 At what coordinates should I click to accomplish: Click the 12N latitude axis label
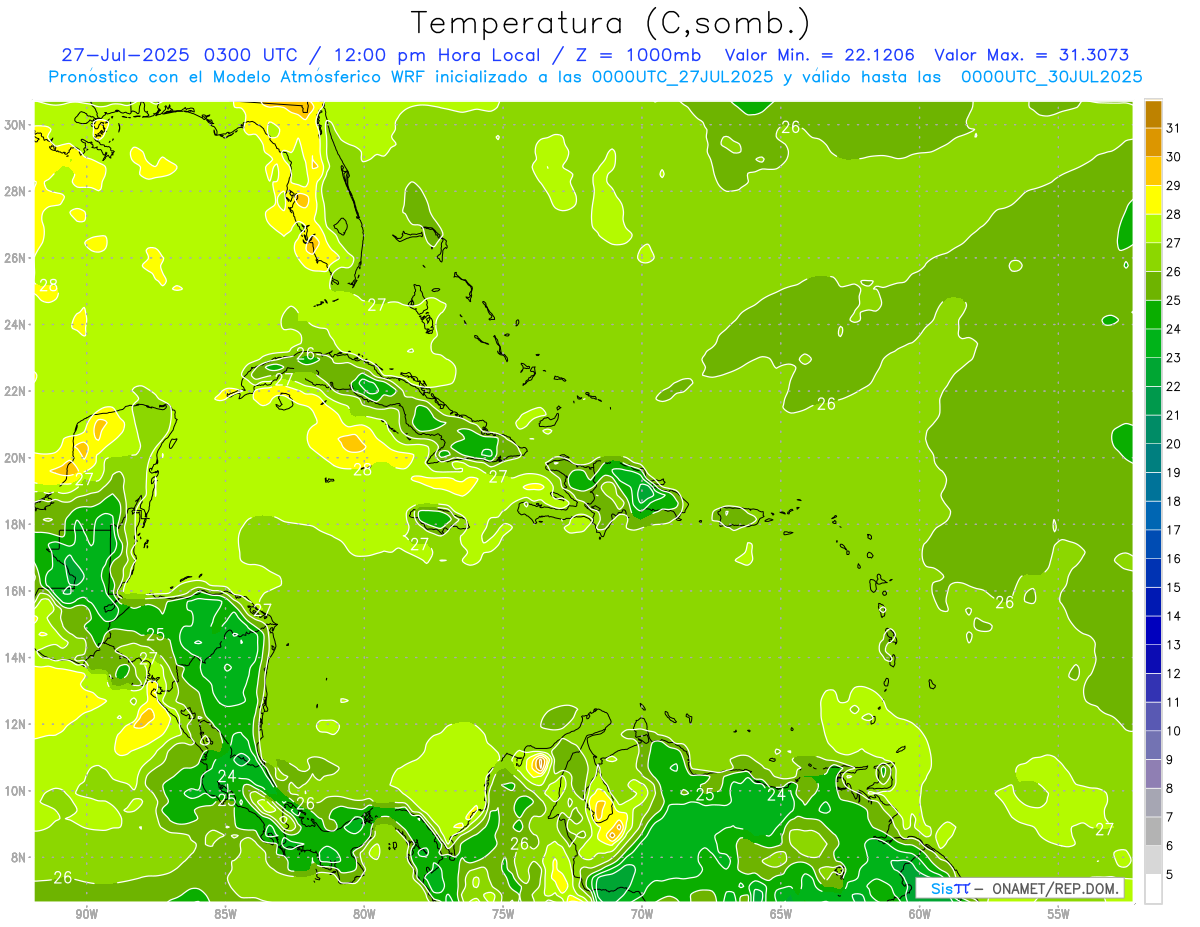14,724
